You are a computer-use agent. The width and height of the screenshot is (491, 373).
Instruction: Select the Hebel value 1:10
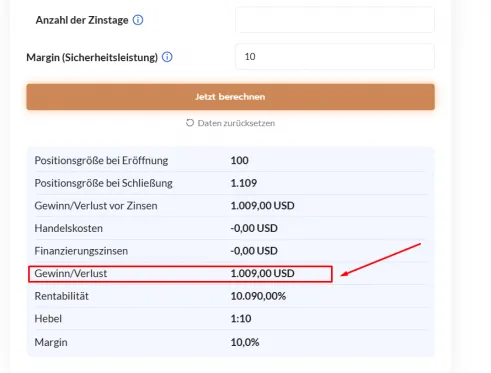point(241,319)
